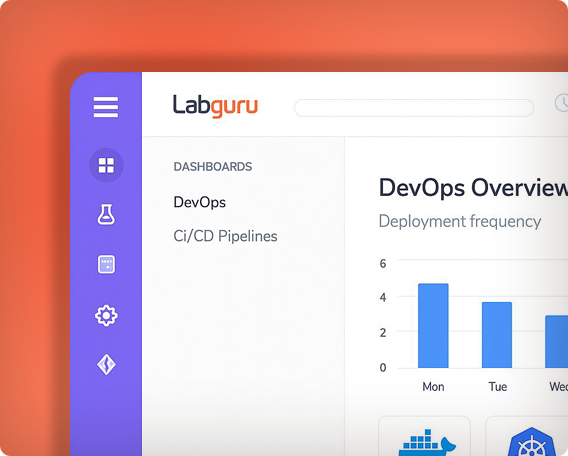Click the Mon bar in chart
The image size is (568, 456).
(433, 326)
